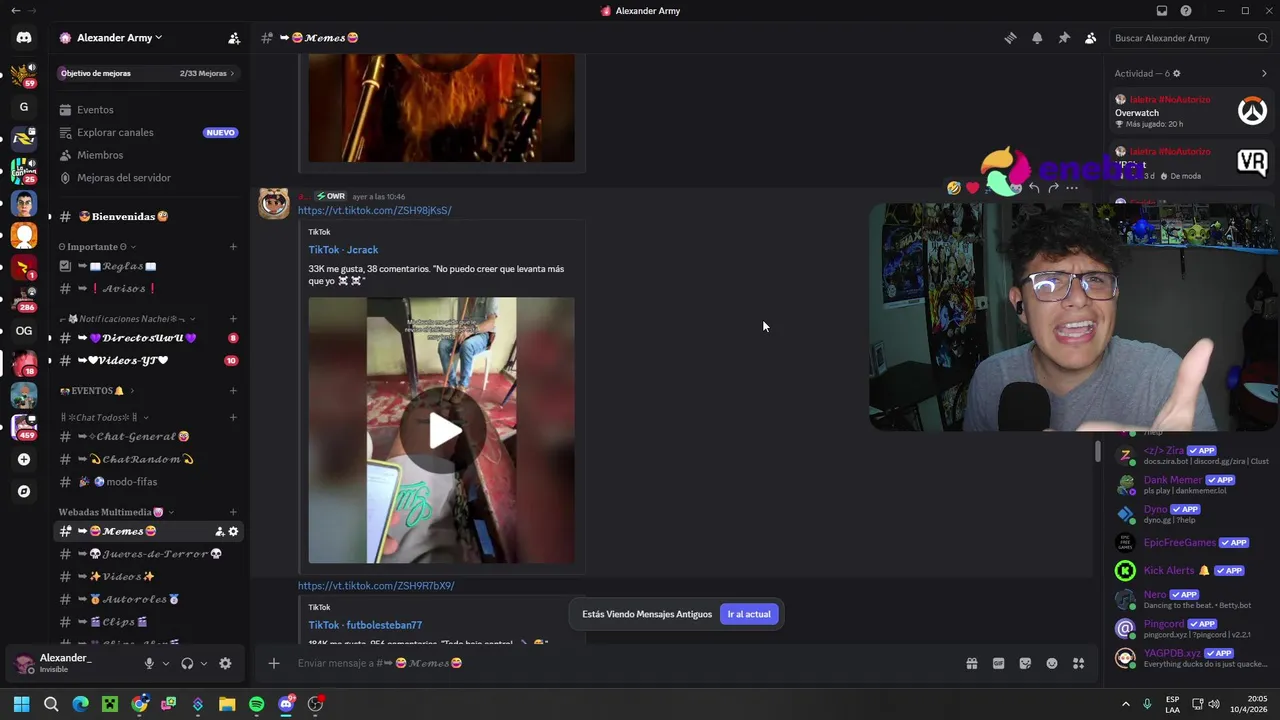Image resolution: width=1280 pixels, height=720 pixels.
Task: Open headphone output options chevron
Action: pyautogui.click(x=204, y=663)
